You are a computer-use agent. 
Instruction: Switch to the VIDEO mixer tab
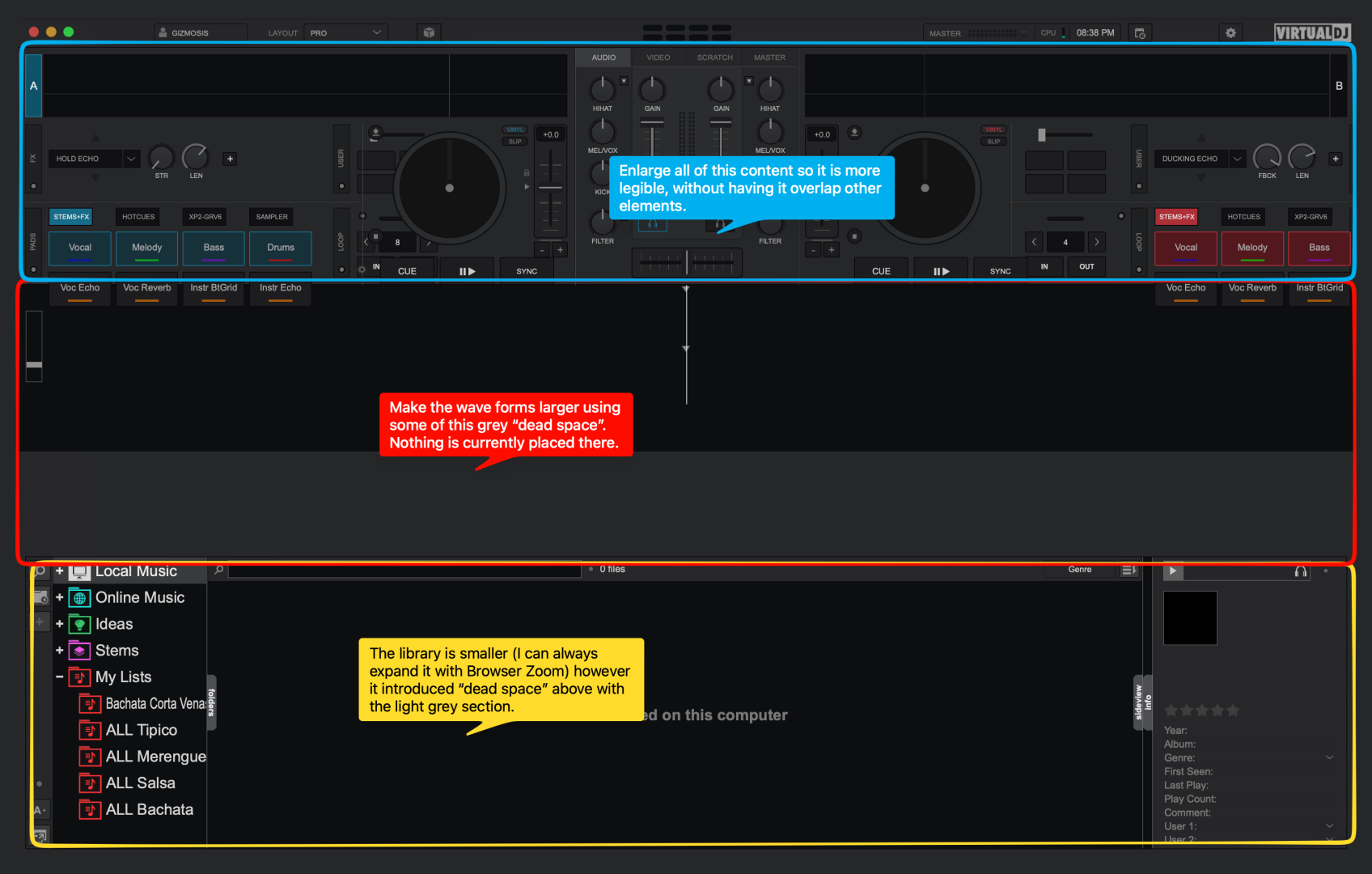pyautogui.click(x=658, y=57)
